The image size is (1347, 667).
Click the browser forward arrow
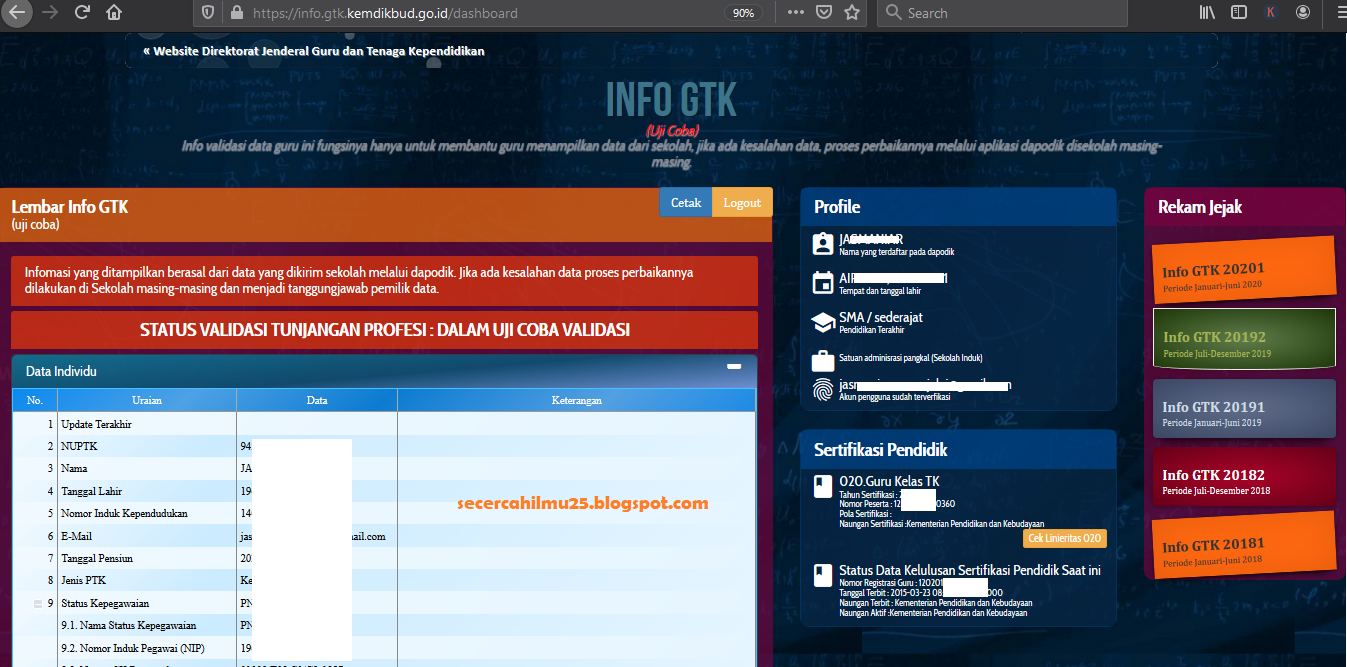pyautogui.click(x=50, y=13)
